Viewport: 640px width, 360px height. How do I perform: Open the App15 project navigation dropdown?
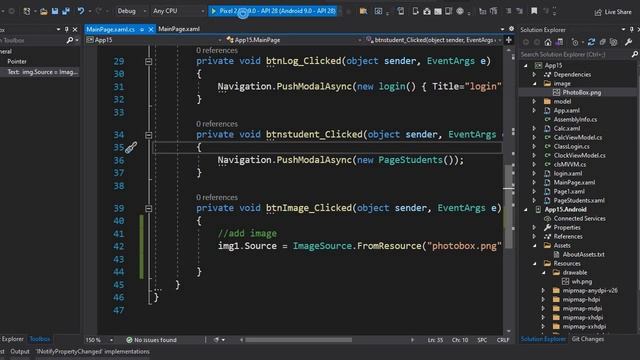click(x=154, y=40)
